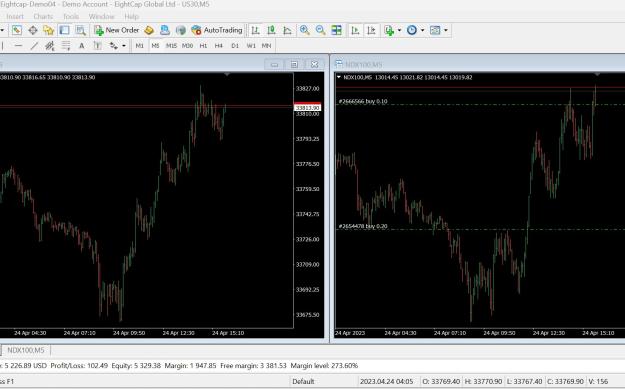Open the Strategy Tester icon

point(81,30)
